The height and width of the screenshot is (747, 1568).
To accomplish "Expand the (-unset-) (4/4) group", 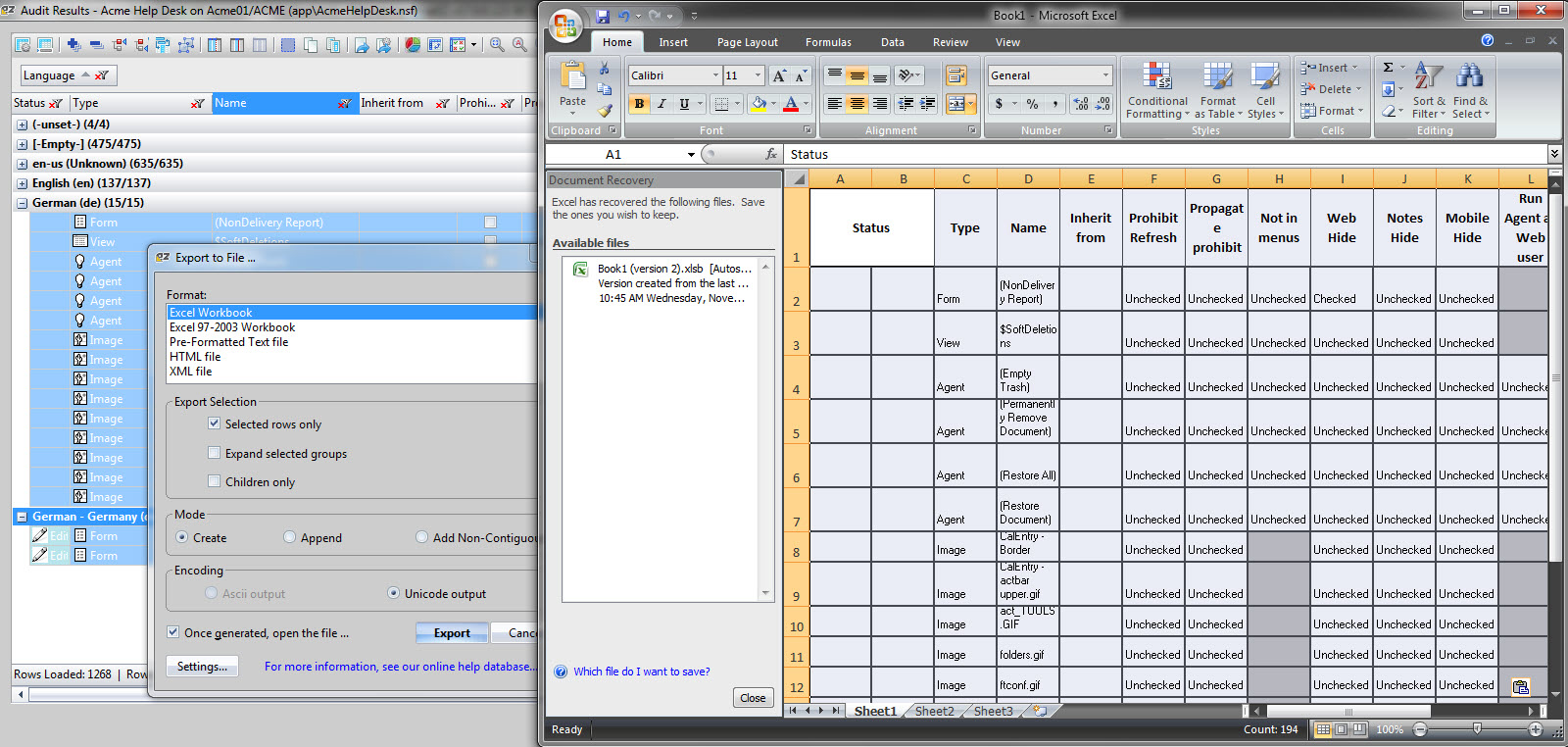I will point(22,124).
